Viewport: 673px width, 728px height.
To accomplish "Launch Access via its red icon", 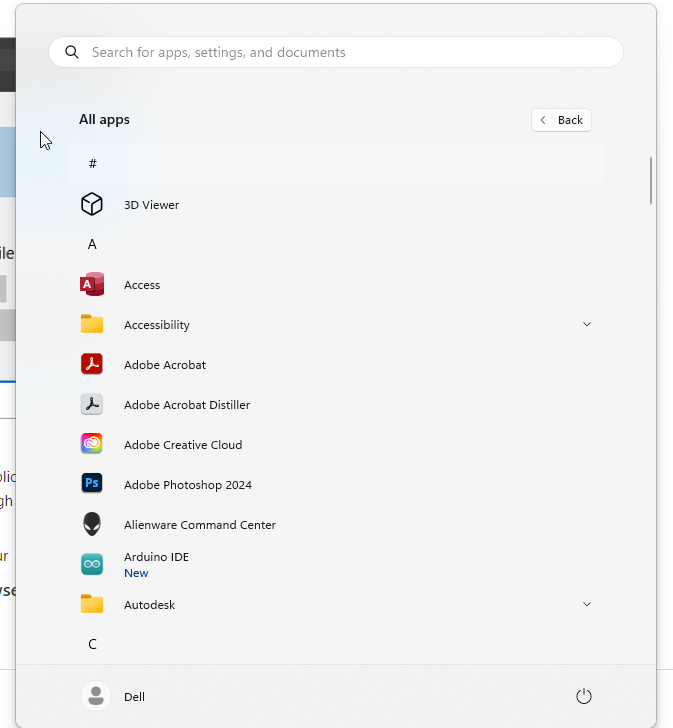I will 92,284.
